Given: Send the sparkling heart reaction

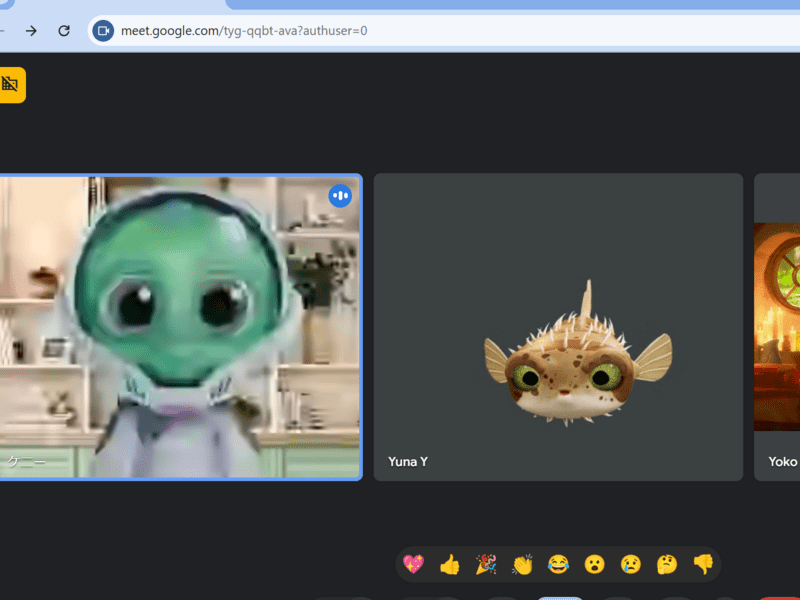Looking at the screenshot, I should click(x=413, y=565).
